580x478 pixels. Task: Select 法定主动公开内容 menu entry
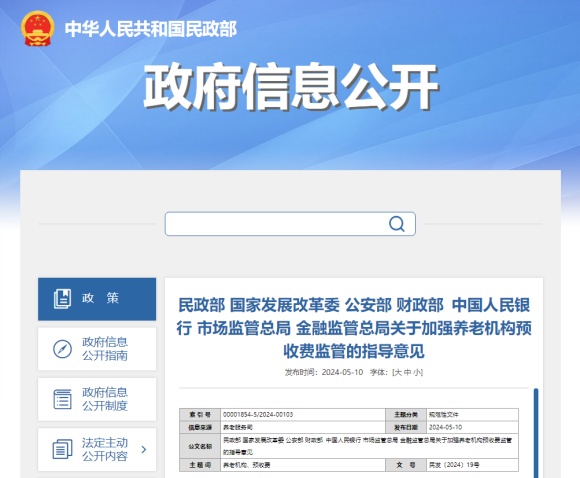coord(97,449)
